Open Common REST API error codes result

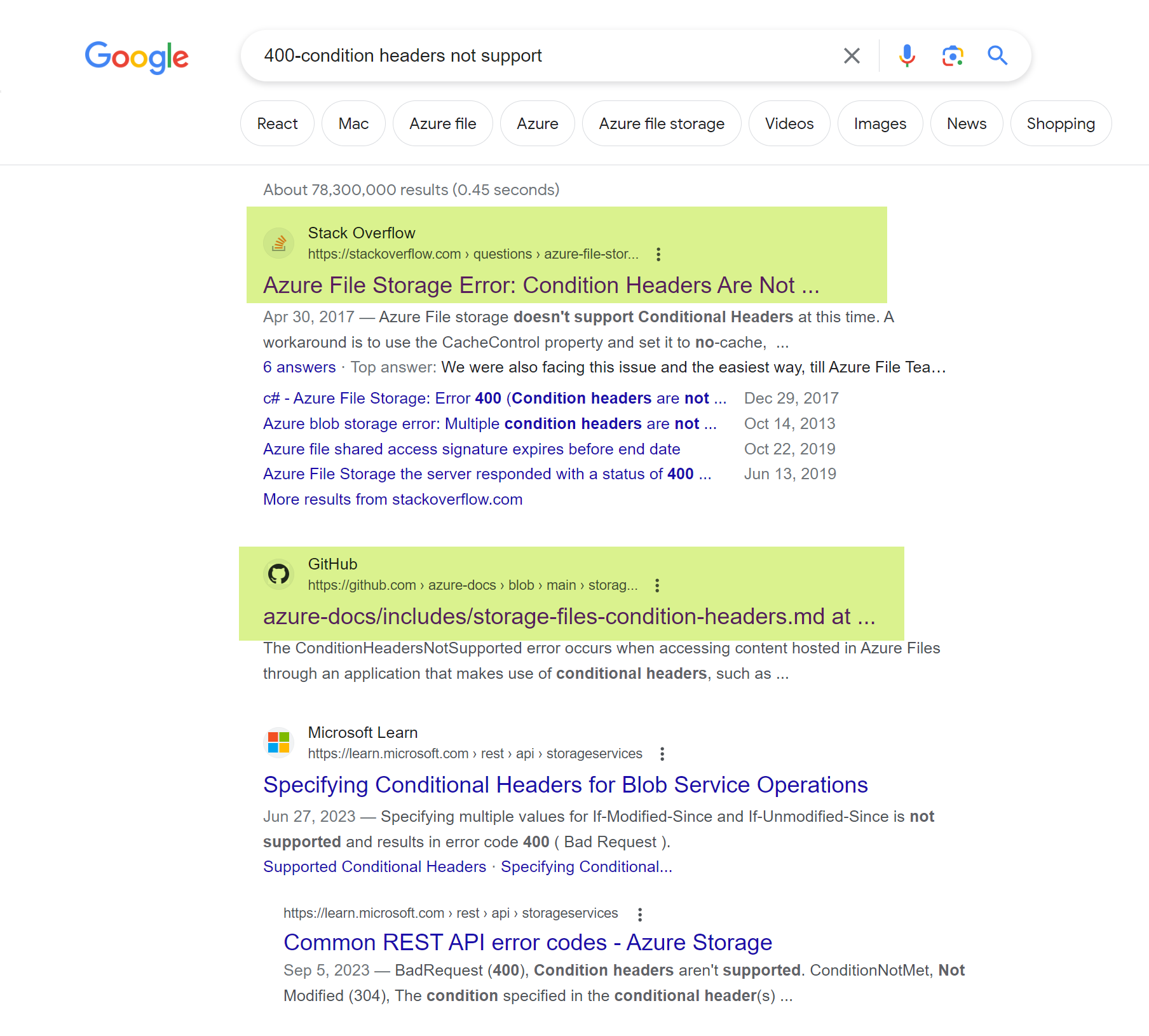[x=527, y=943]
